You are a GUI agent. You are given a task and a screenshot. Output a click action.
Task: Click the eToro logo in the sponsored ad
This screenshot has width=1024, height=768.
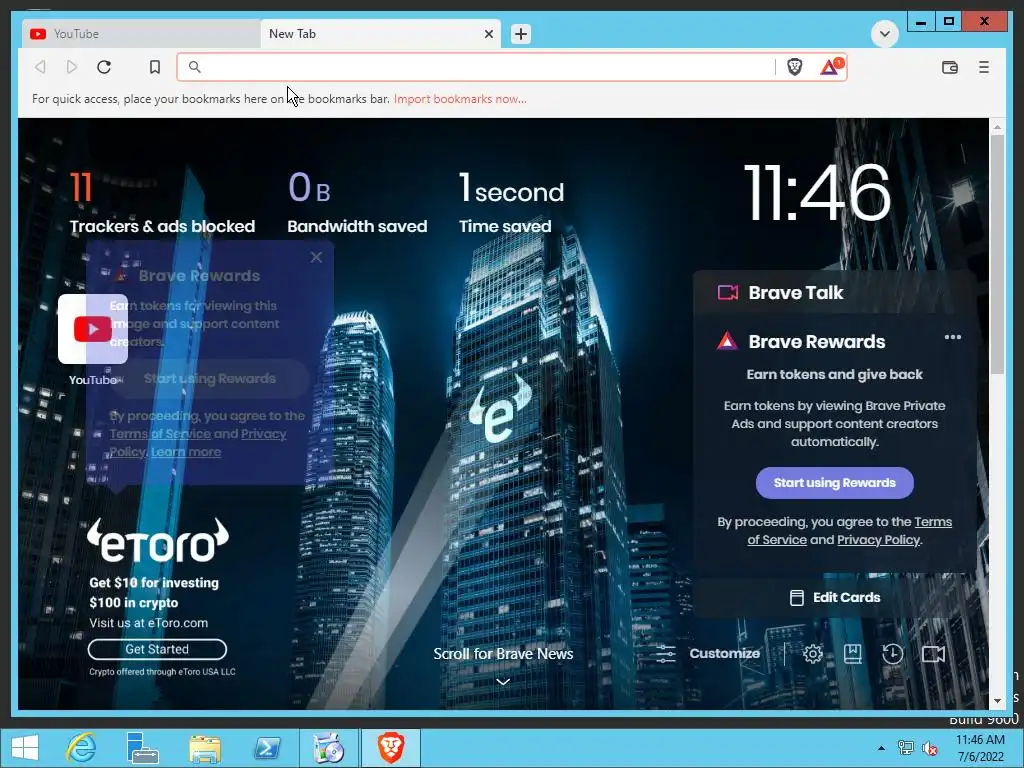(158, 541)
